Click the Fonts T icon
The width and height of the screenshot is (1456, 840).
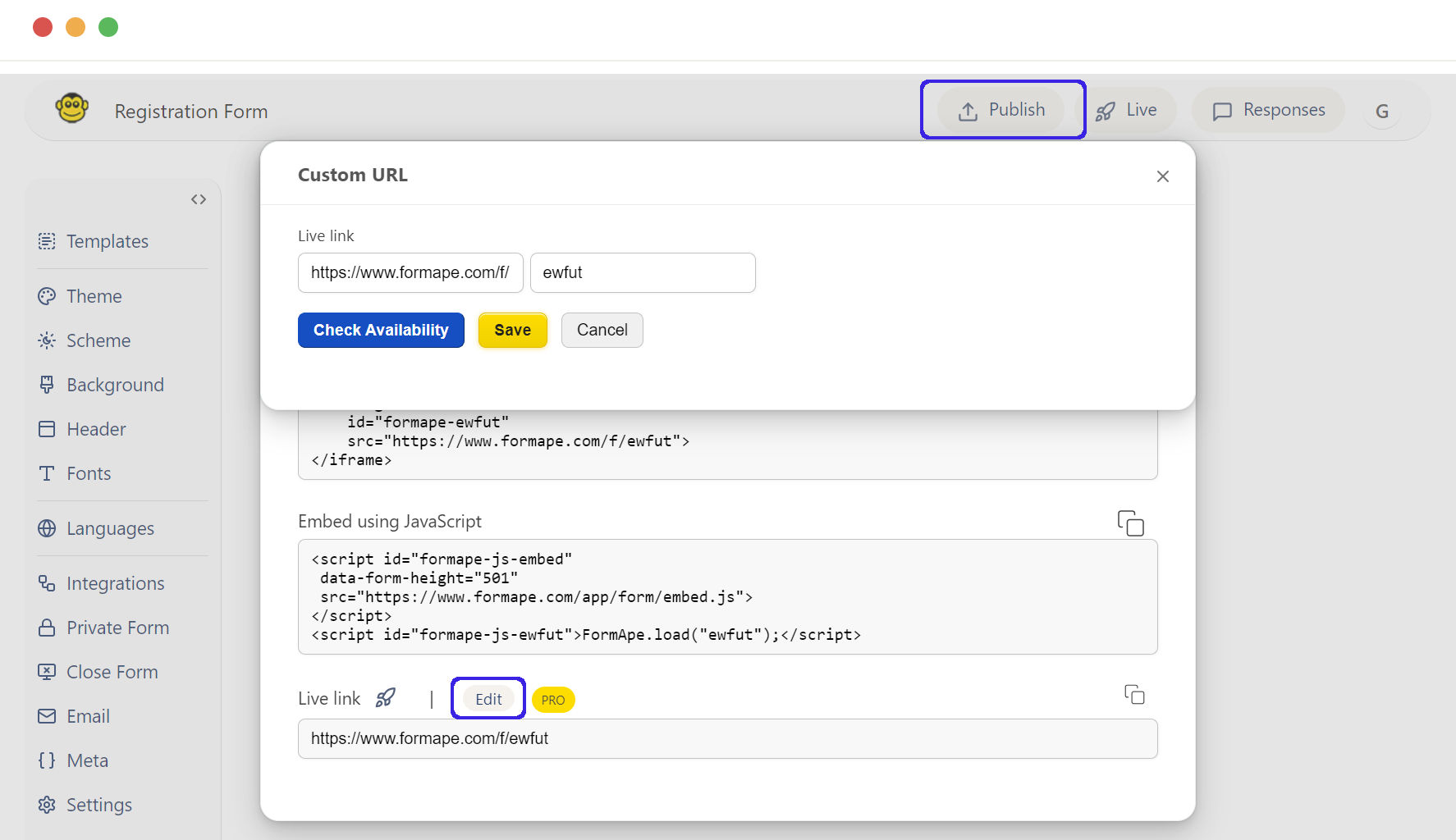click(x=47, y=473)
